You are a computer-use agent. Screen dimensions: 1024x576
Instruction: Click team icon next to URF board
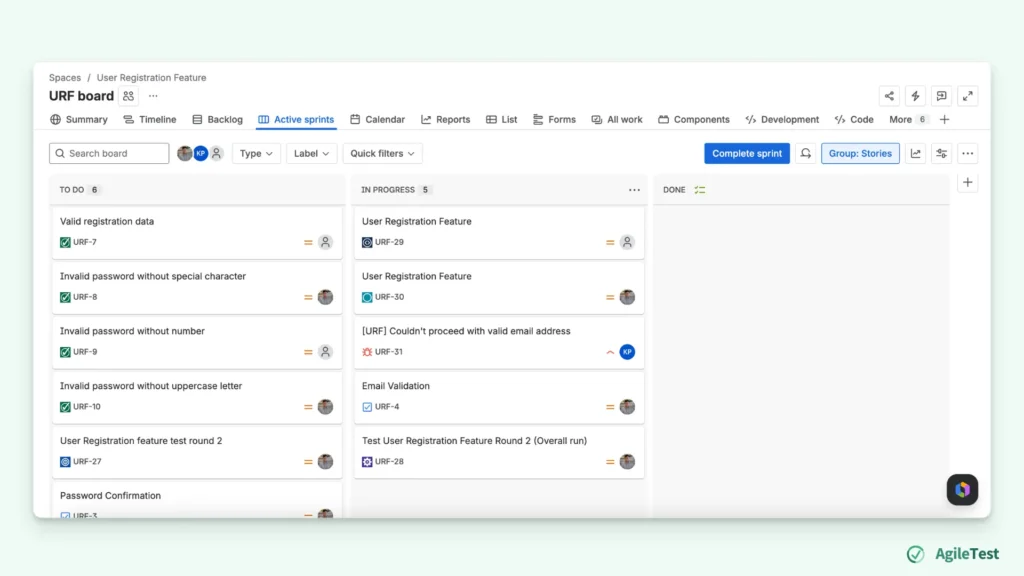click(x=128, y=96)
